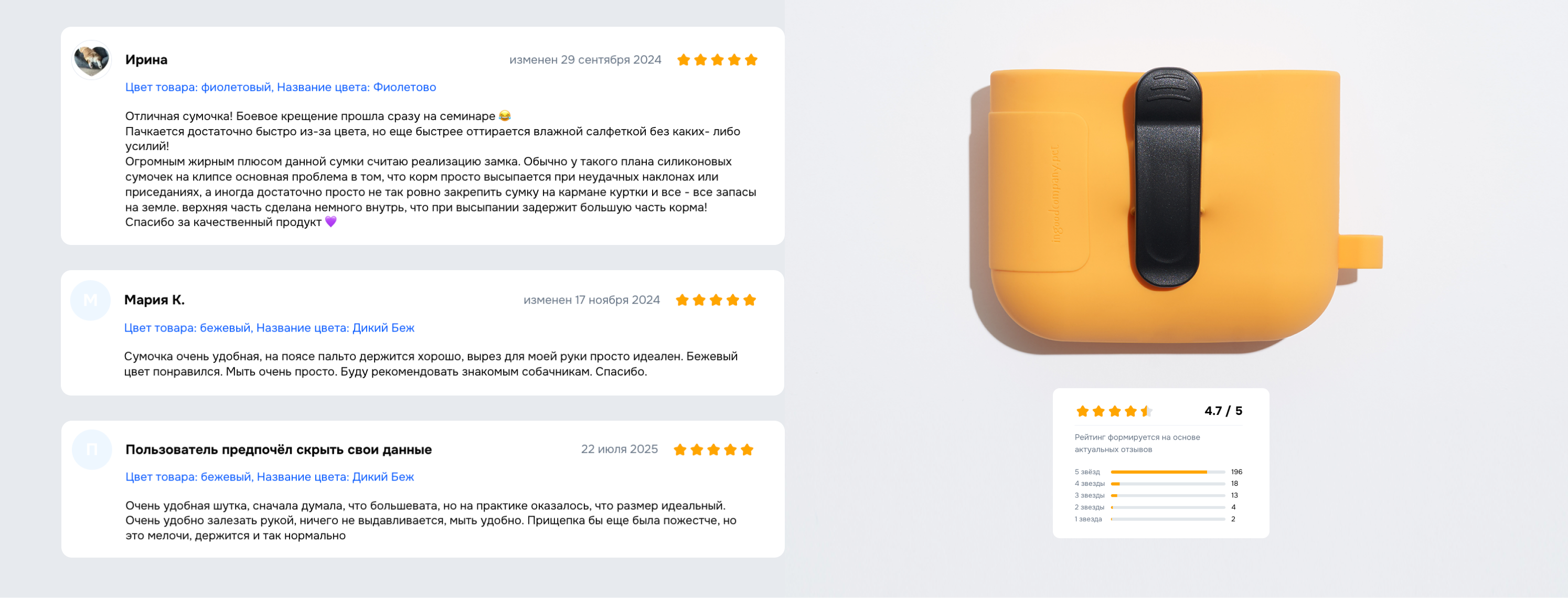The width and height of the screenshot is (1568, 598).
Task: Click the "1 звезда" rating row label
Action: coord(1088,519)
